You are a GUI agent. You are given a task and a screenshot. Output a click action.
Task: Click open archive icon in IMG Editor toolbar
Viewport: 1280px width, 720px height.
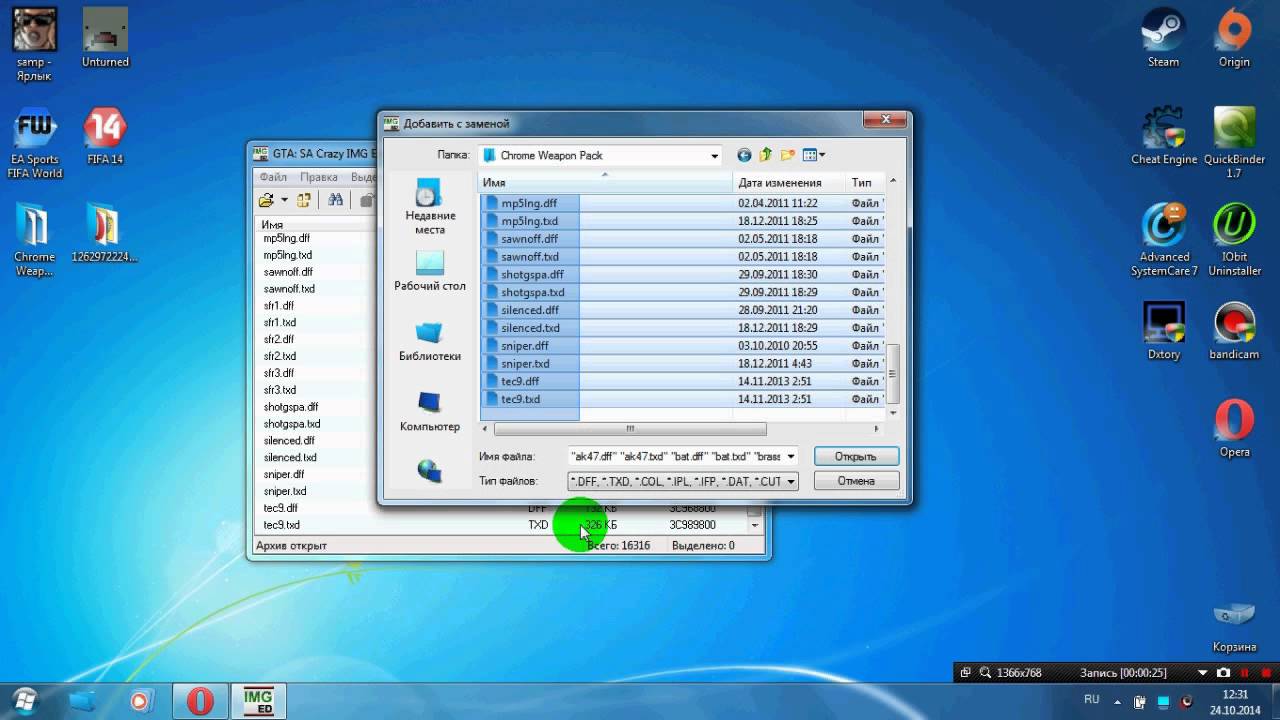coord(266,200)
